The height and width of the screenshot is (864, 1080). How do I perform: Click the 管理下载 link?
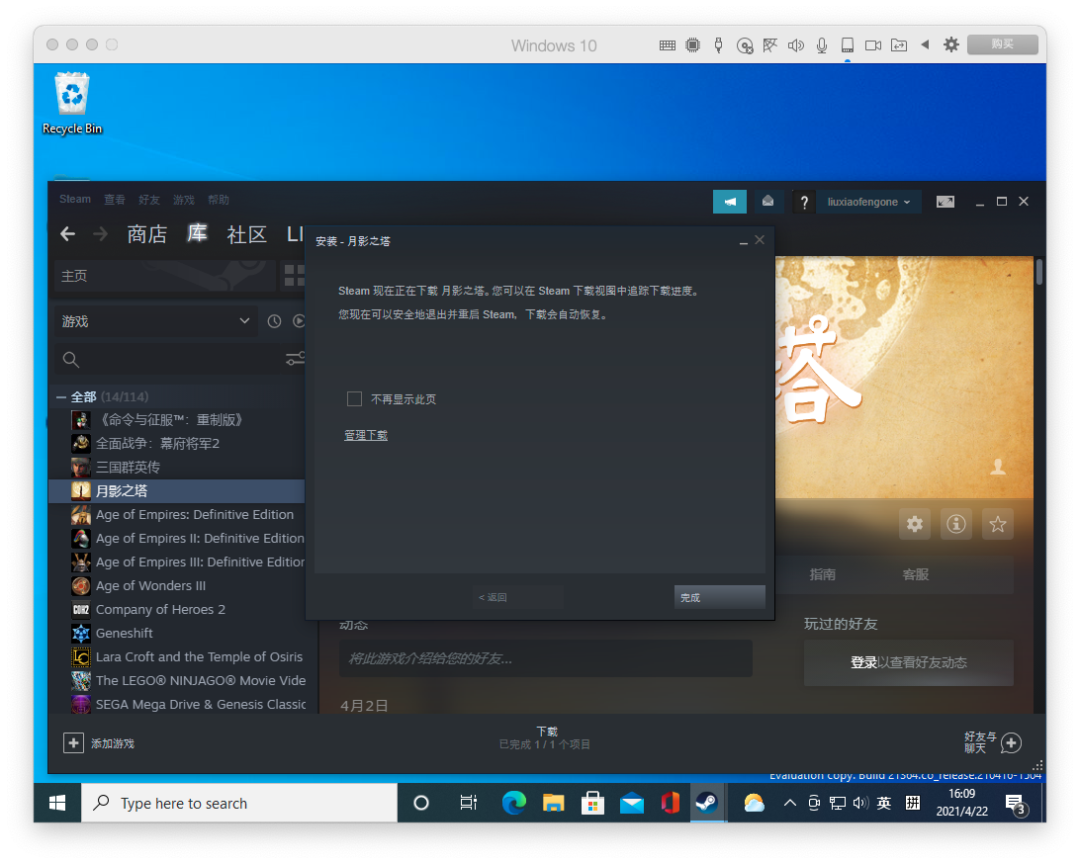pos(366,435)
